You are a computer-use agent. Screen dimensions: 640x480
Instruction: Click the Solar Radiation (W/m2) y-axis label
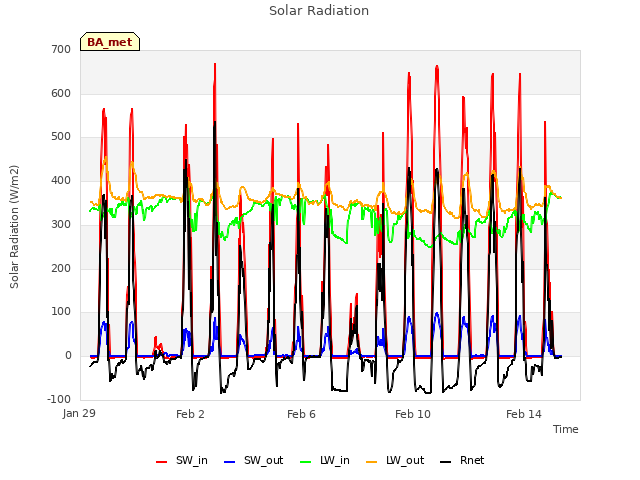click(x=14, y=227)
